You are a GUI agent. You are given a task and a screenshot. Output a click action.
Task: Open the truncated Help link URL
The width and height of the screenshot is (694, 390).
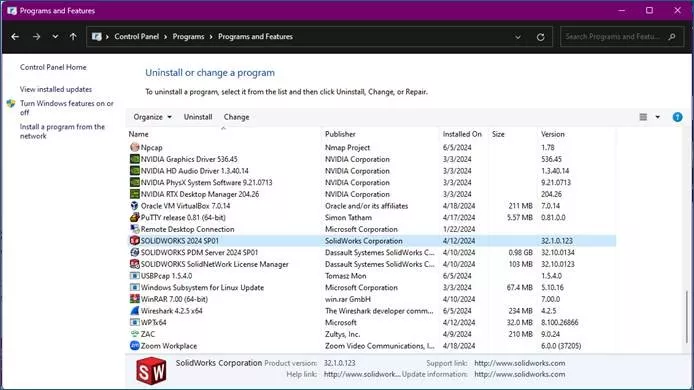click(362, 374)
